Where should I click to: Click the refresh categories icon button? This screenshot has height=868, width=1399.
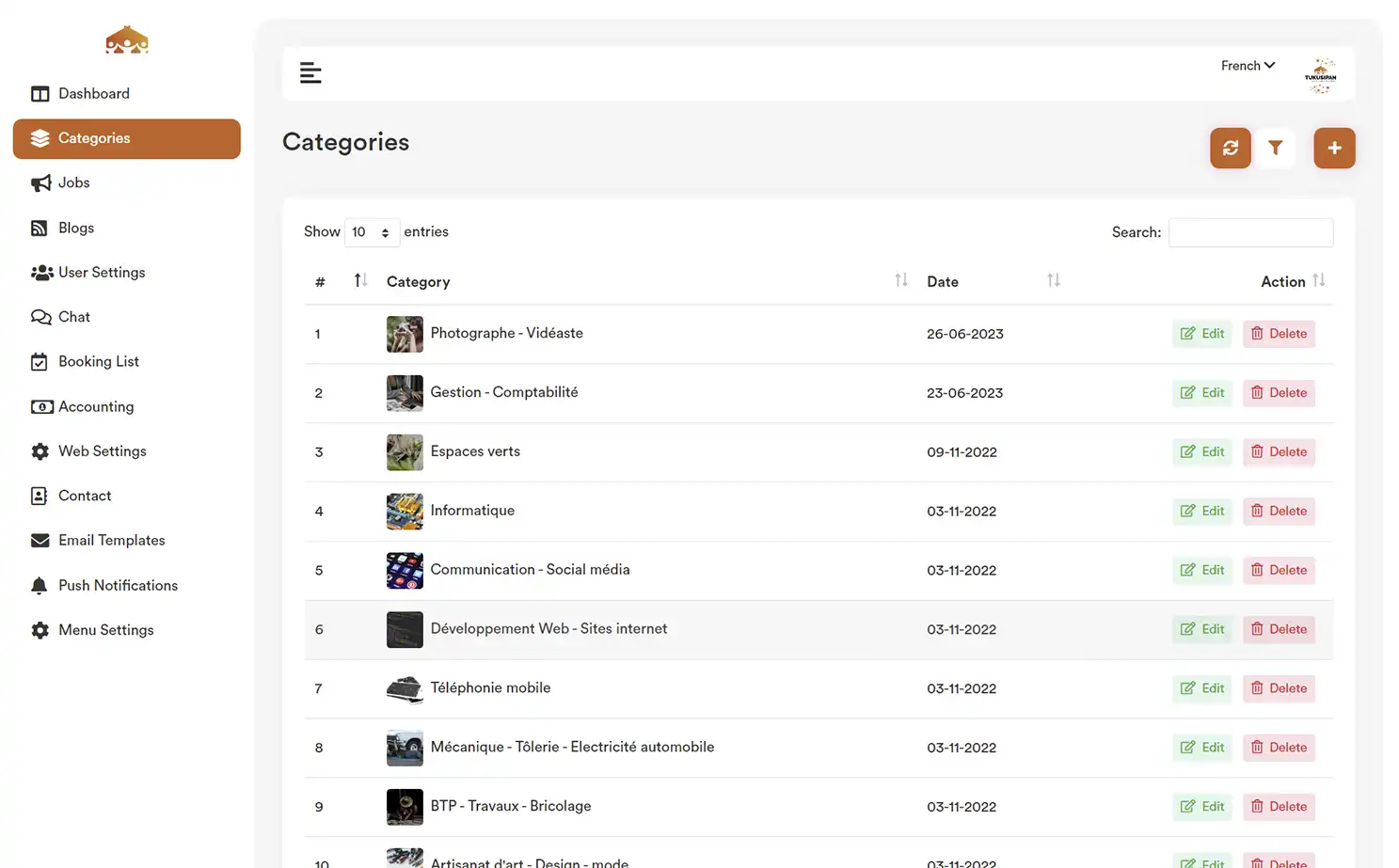[1230, 148]
